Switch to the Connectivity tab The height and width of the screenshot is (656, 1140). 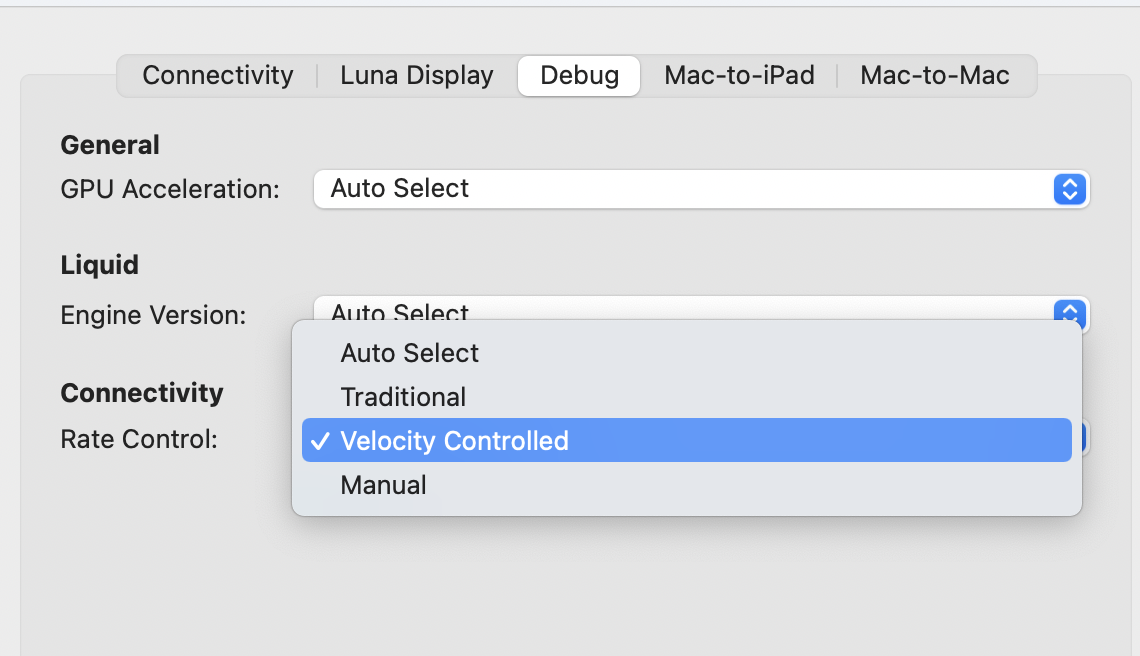click(x=217, y=76)
